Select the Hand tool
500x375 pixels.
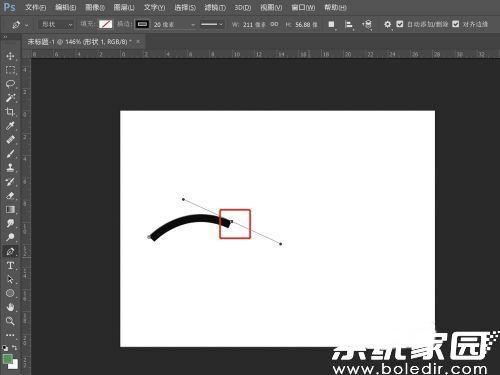(x=10, y=307)
